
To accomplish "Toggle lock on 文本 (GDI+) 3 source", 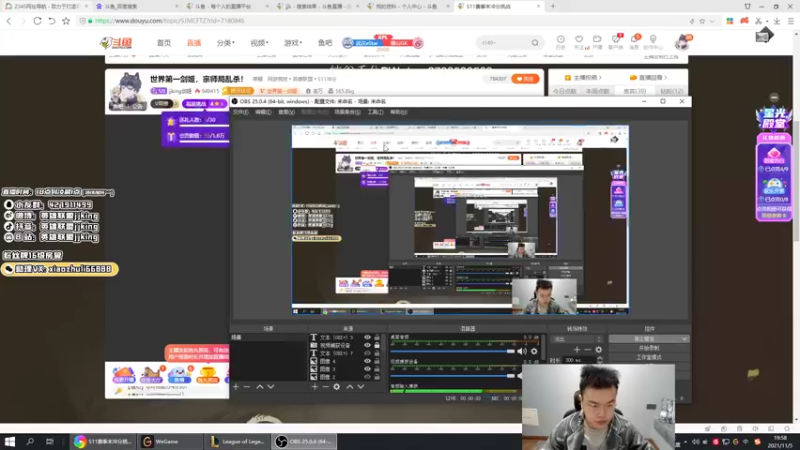I will tap(377, 337).
